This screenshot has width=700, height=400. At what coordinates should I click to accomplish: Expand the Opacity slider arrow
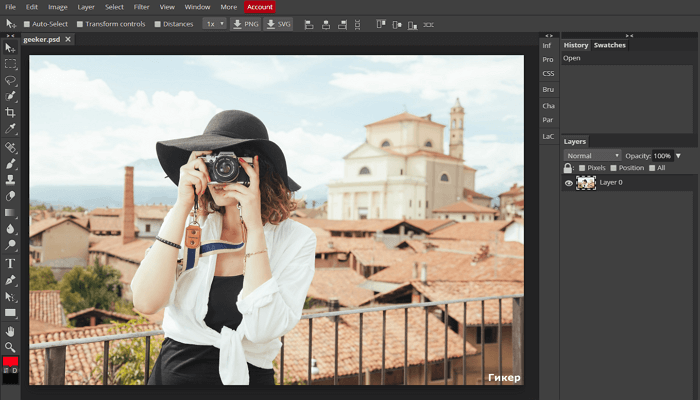(678, 156)
